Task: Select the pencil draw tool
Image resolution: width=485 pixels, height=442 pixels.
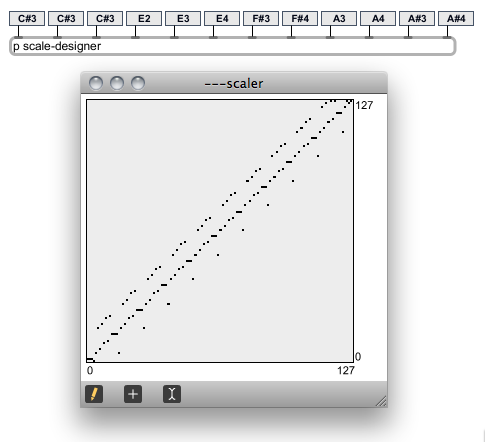Action: pyautogui.click(x=94, y=394)
